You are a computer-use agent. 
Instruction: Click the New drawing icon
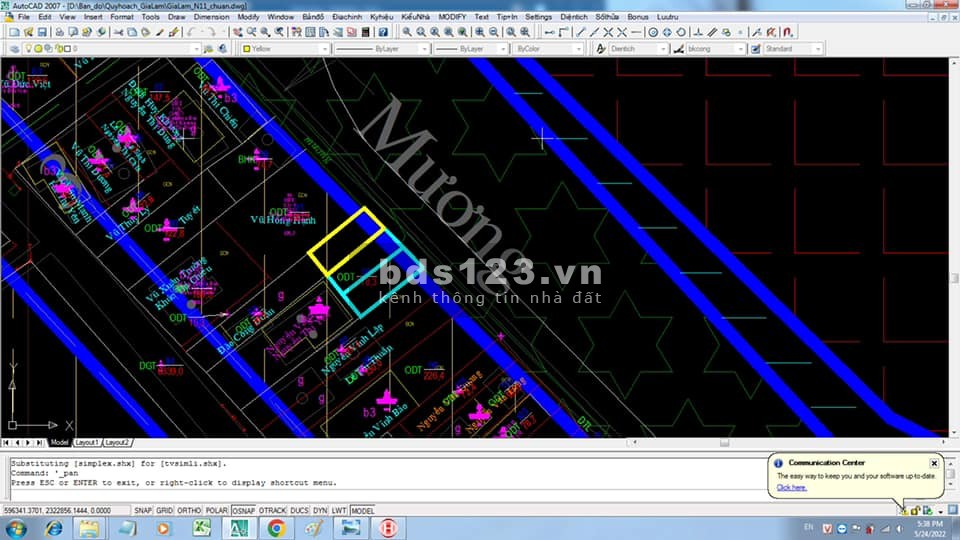14,32
